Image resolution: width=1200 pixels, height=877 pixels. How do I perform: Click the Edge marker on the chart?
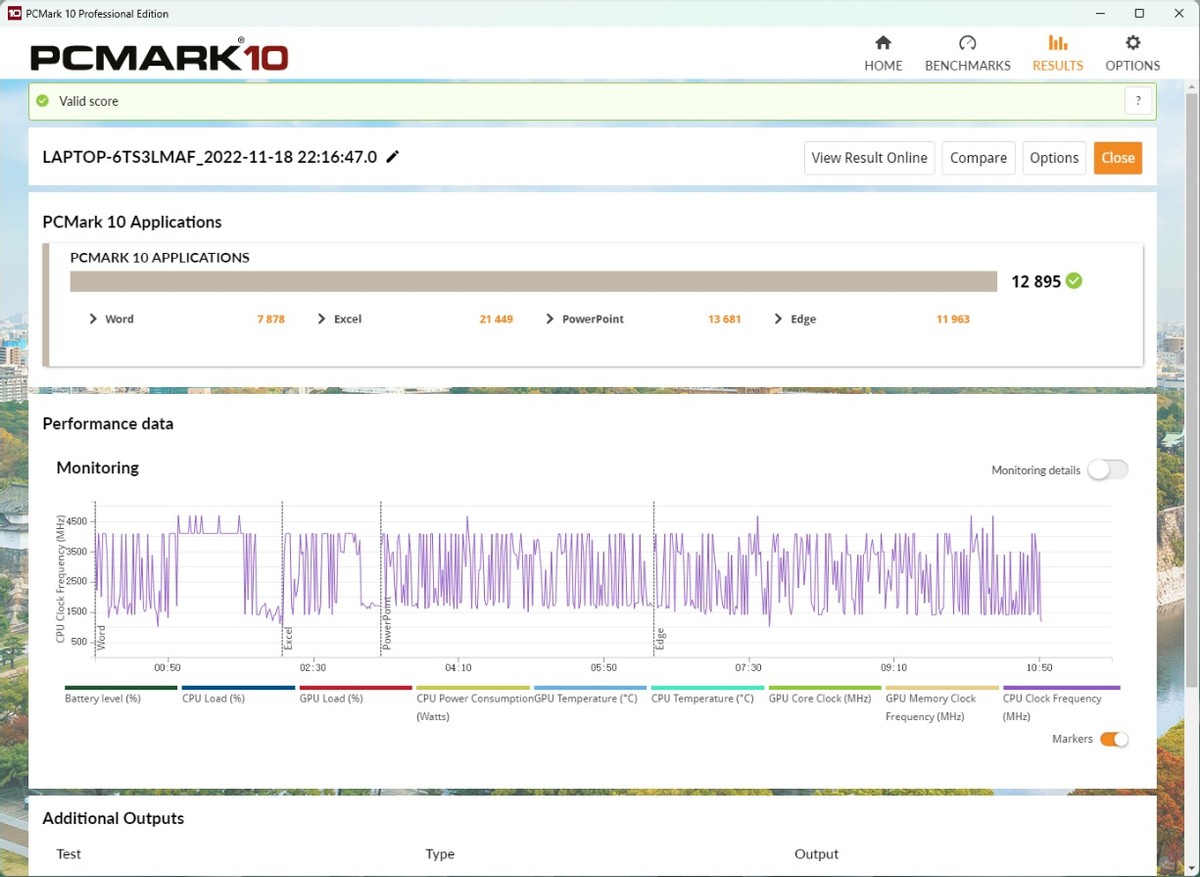(659, 639)
